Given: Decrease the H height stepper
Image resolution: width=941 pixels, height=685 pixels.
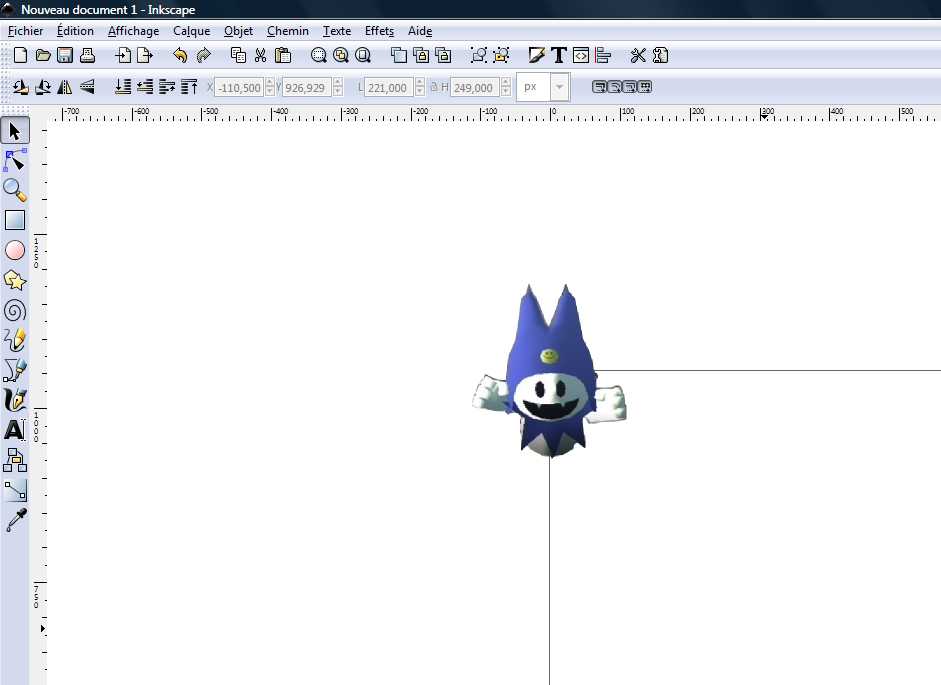Looking at the screenshot, I should 504,92.
